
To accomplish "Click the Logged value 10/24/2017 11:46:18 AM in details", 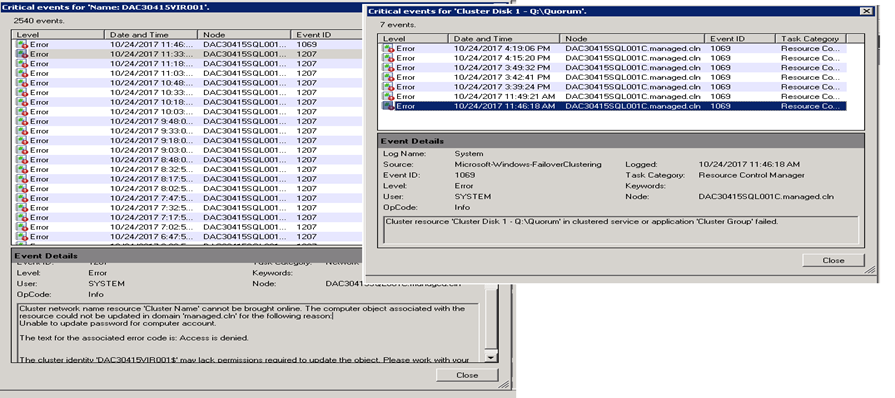I will 749,164.
